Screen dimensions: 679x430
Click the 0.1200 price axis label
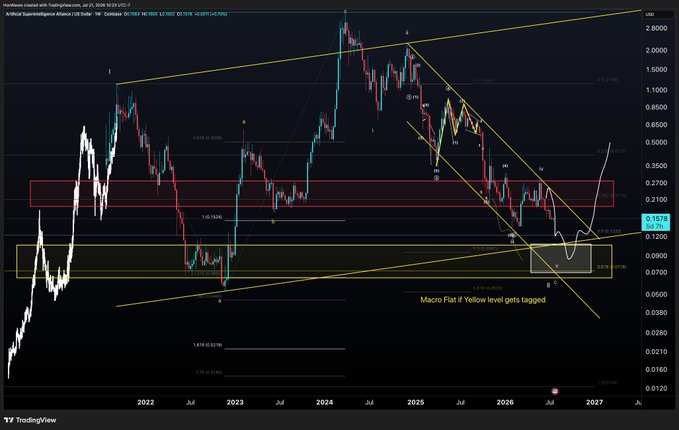pyautogui.click(x=656, y=236)
